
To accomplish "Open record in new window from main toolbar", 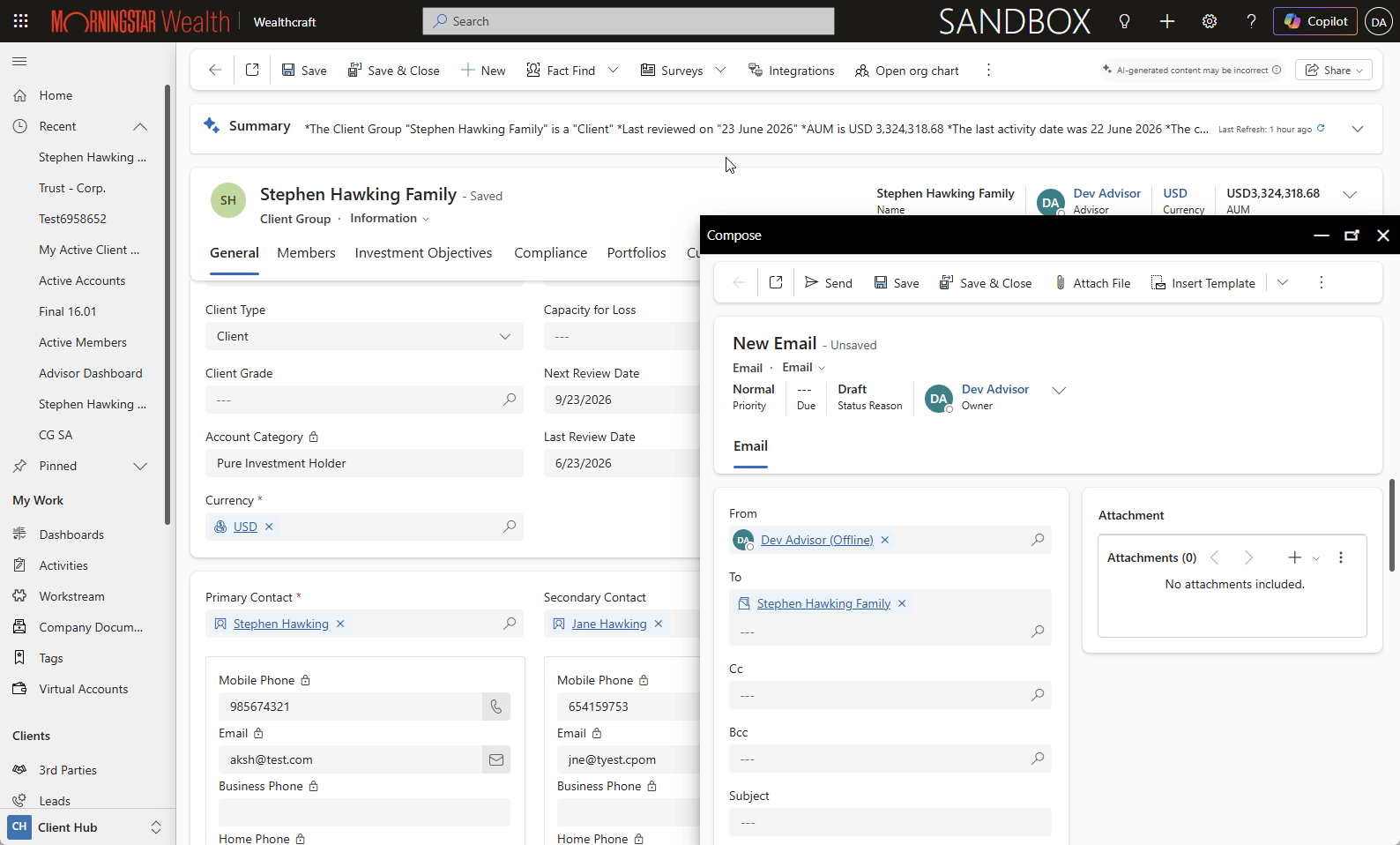I will 252,70.
